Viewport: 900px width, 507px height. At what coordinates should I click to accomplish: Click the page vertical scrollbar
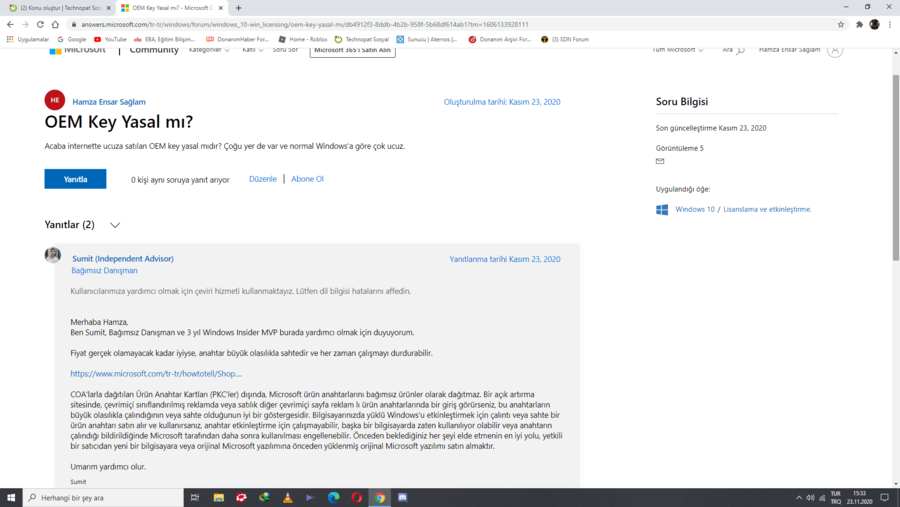click(x=895, y=167)
